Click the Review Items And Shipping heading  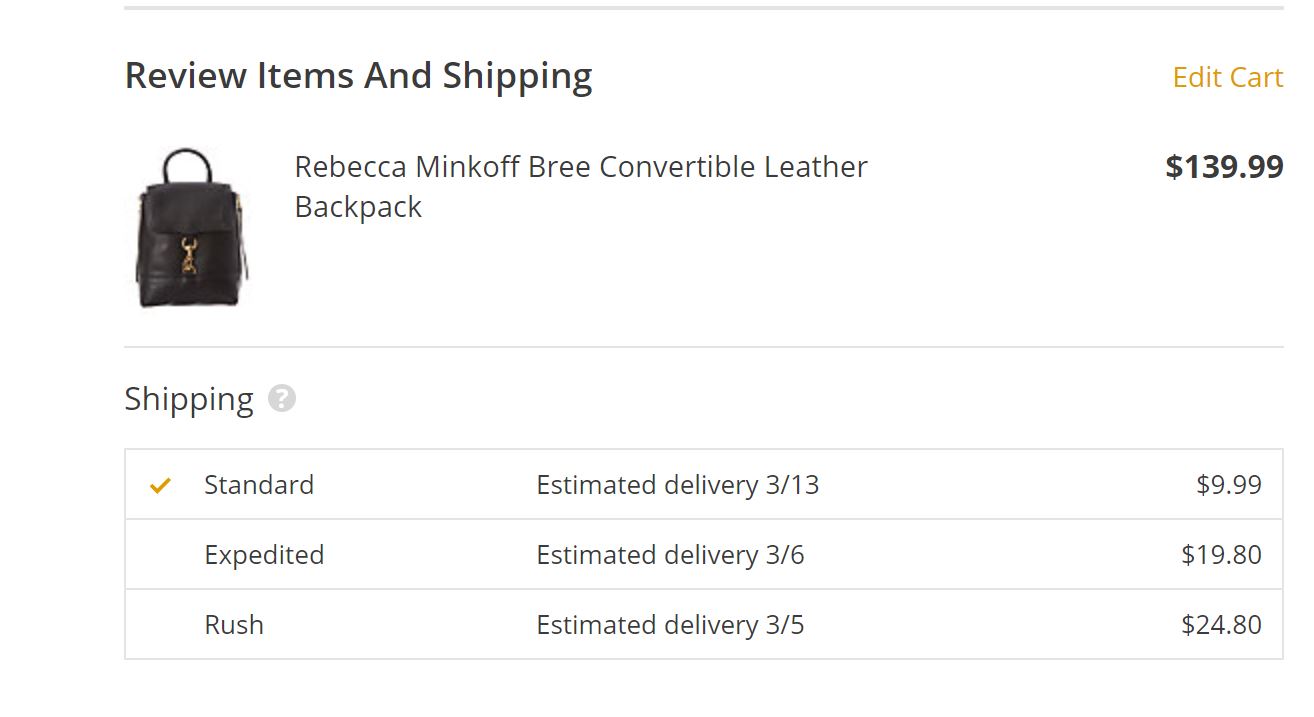pos(358,76)
